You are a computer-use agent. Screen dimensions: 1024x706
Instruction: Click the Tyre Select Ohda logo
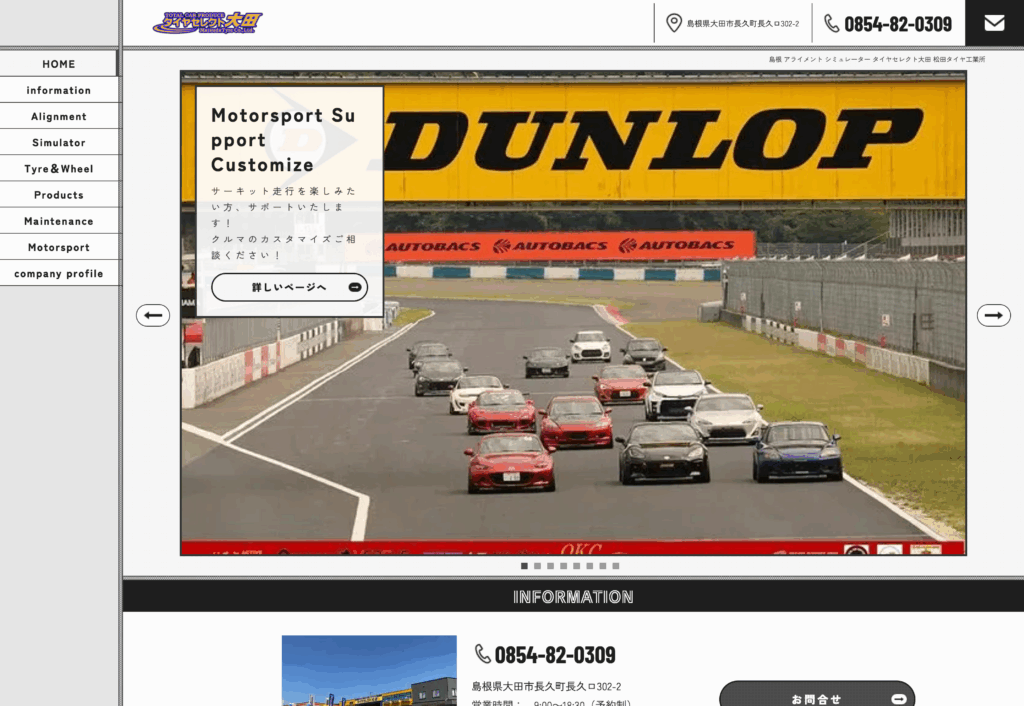[x=207, y=22]
